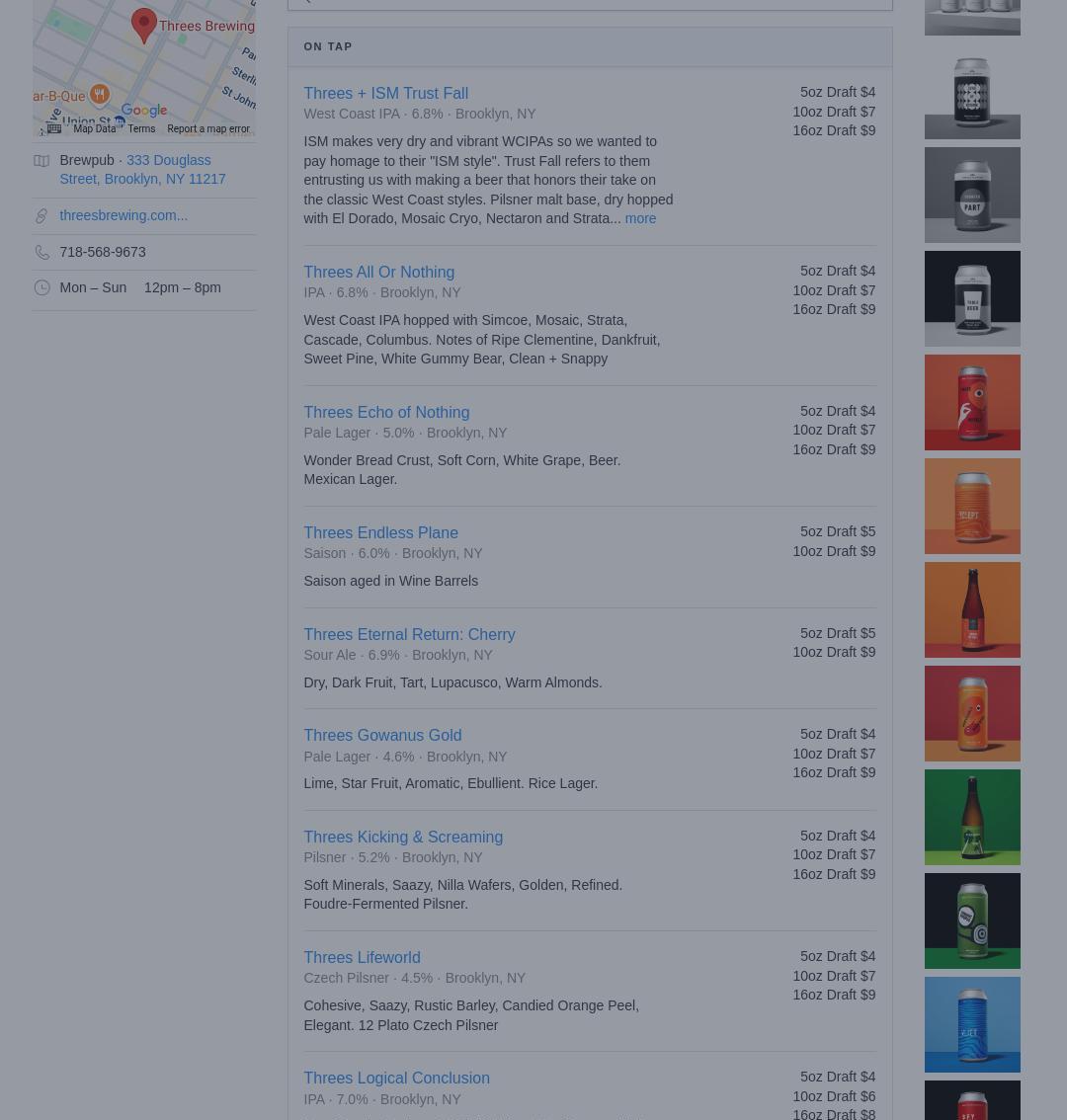Click the map icon beside Brewpub address
1067x1120 pixels.
click(41, 161)
